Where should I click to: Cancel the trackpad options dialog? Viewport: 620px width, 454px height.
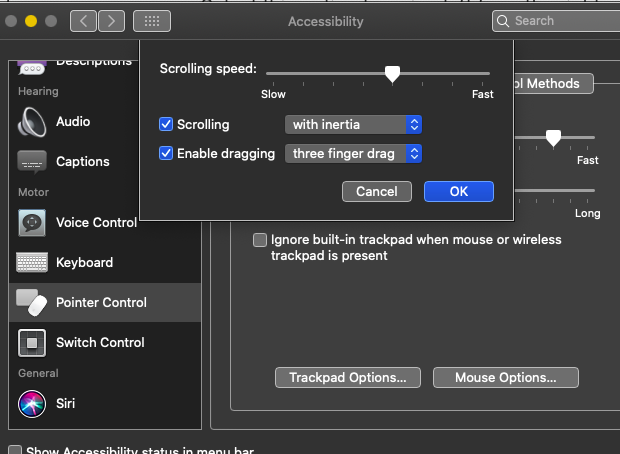pyautogui.click(x=377, y=191)
